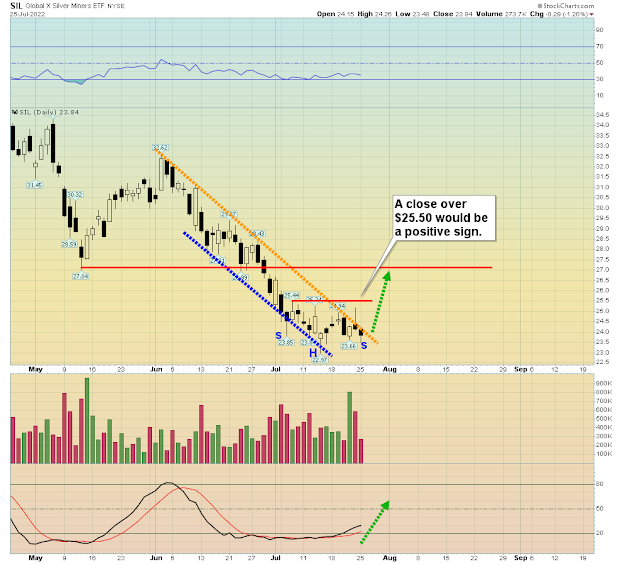Screen dimensions: 622x564
Task: Click the 900K volume axis label
Action: point(603,383)
